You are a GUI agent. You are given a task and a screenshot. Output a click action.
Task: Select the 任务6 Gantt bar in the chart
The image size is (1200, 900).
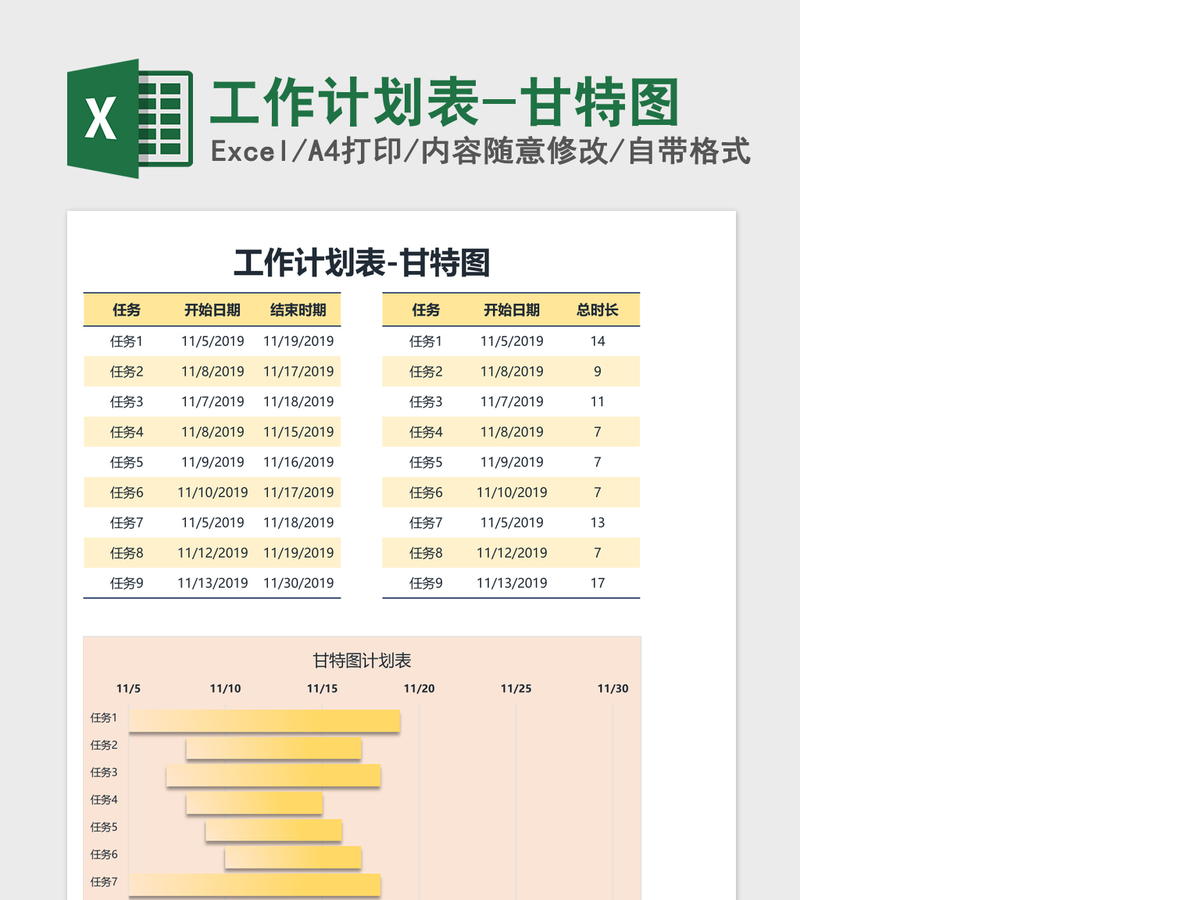[293, 857]
